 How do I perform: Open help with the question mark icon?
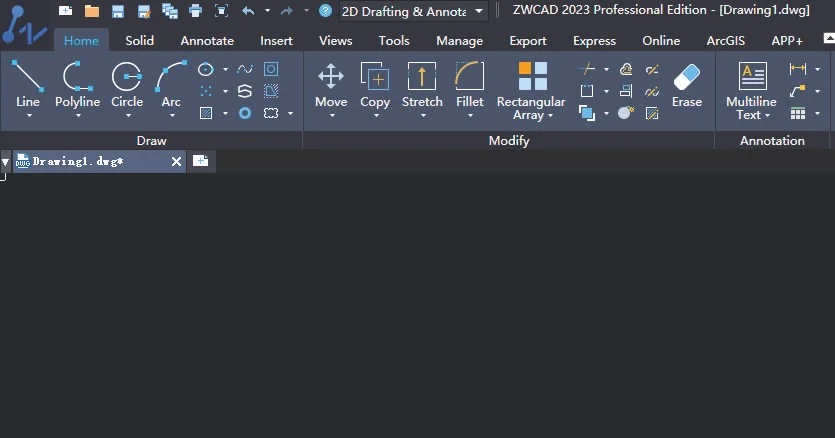(325, 11)
